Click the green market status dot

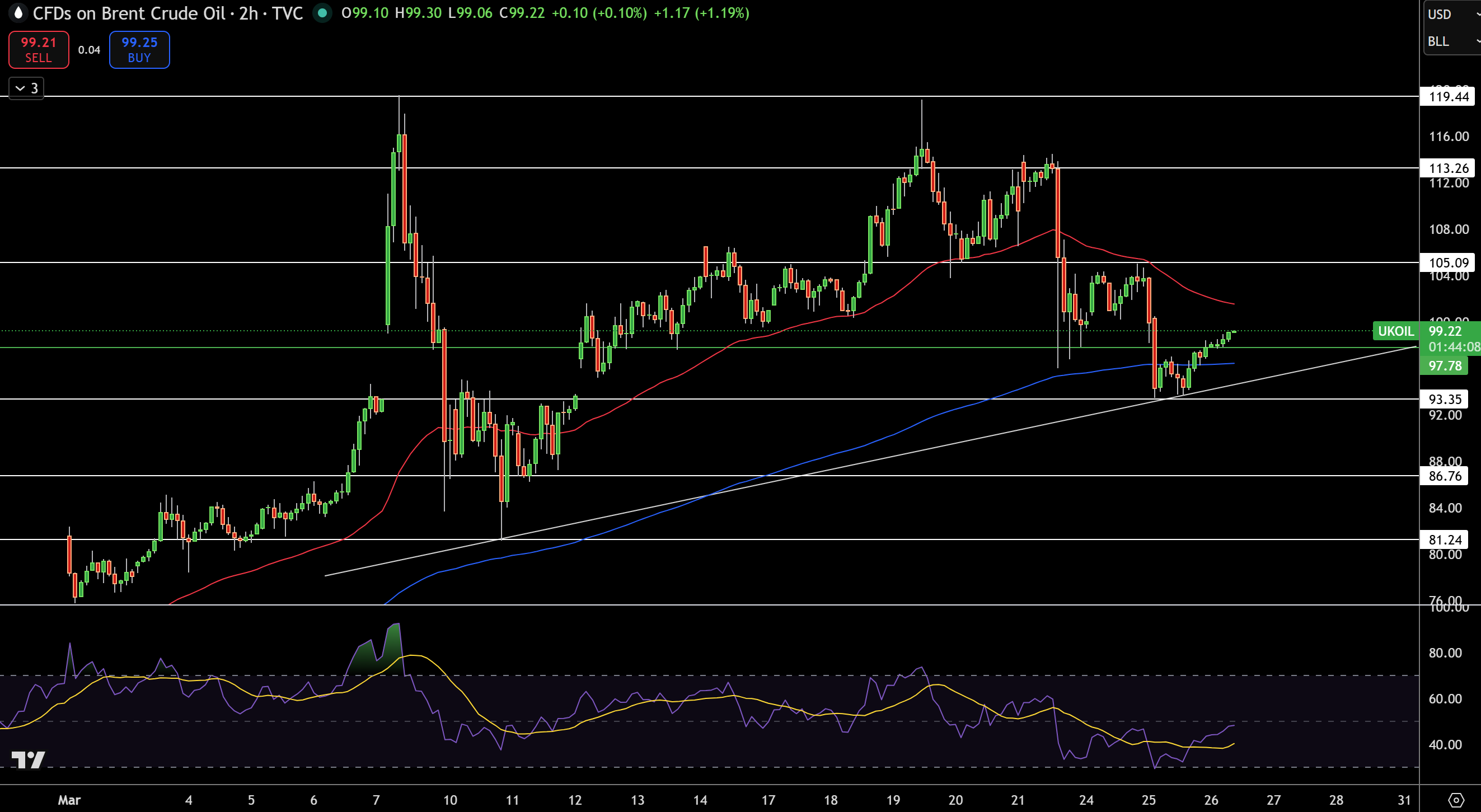click(x=322, y=13)
